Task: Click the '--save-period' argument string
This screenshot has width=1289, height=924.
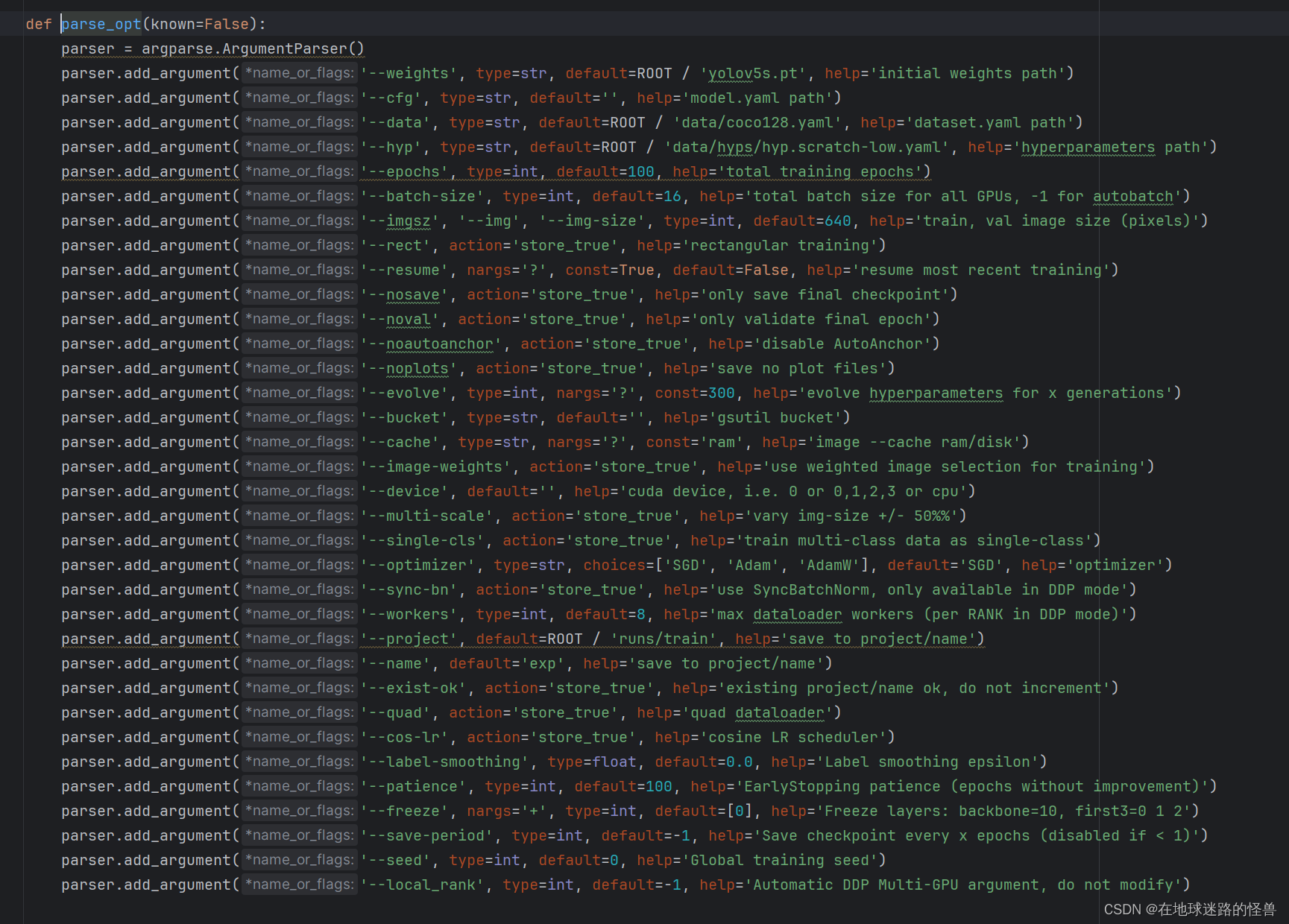Action: pyautogui.click(x=427, y=835)
